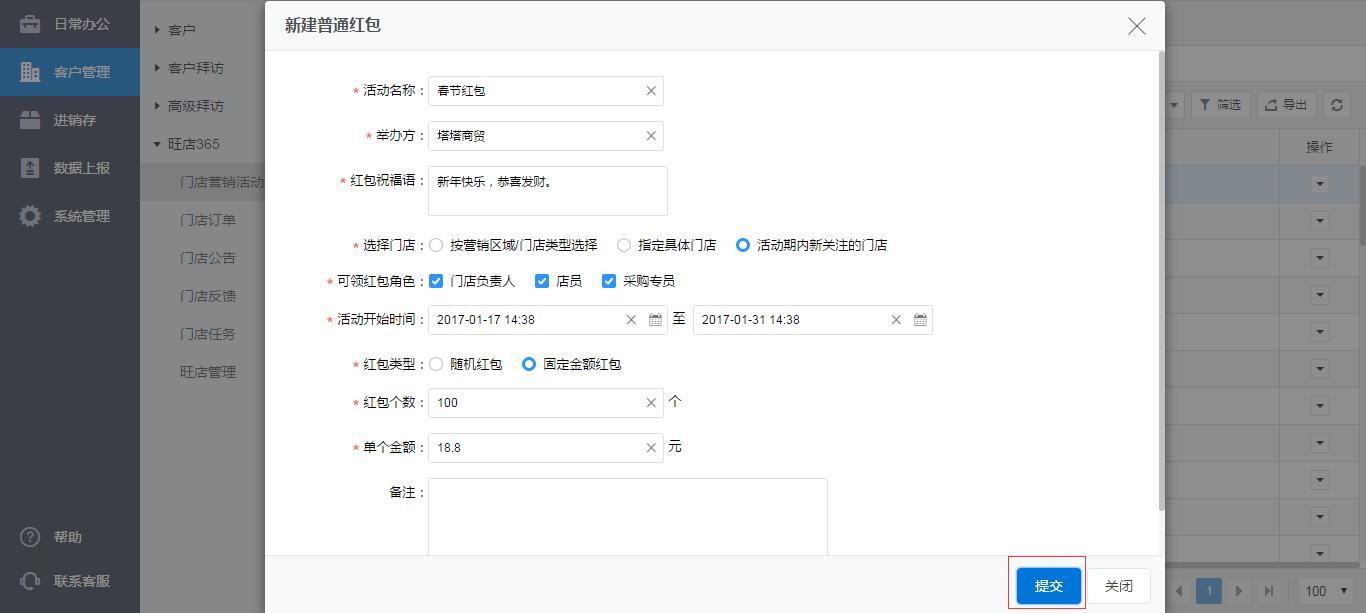Select the 随机红包 radio option

point(436,364)
